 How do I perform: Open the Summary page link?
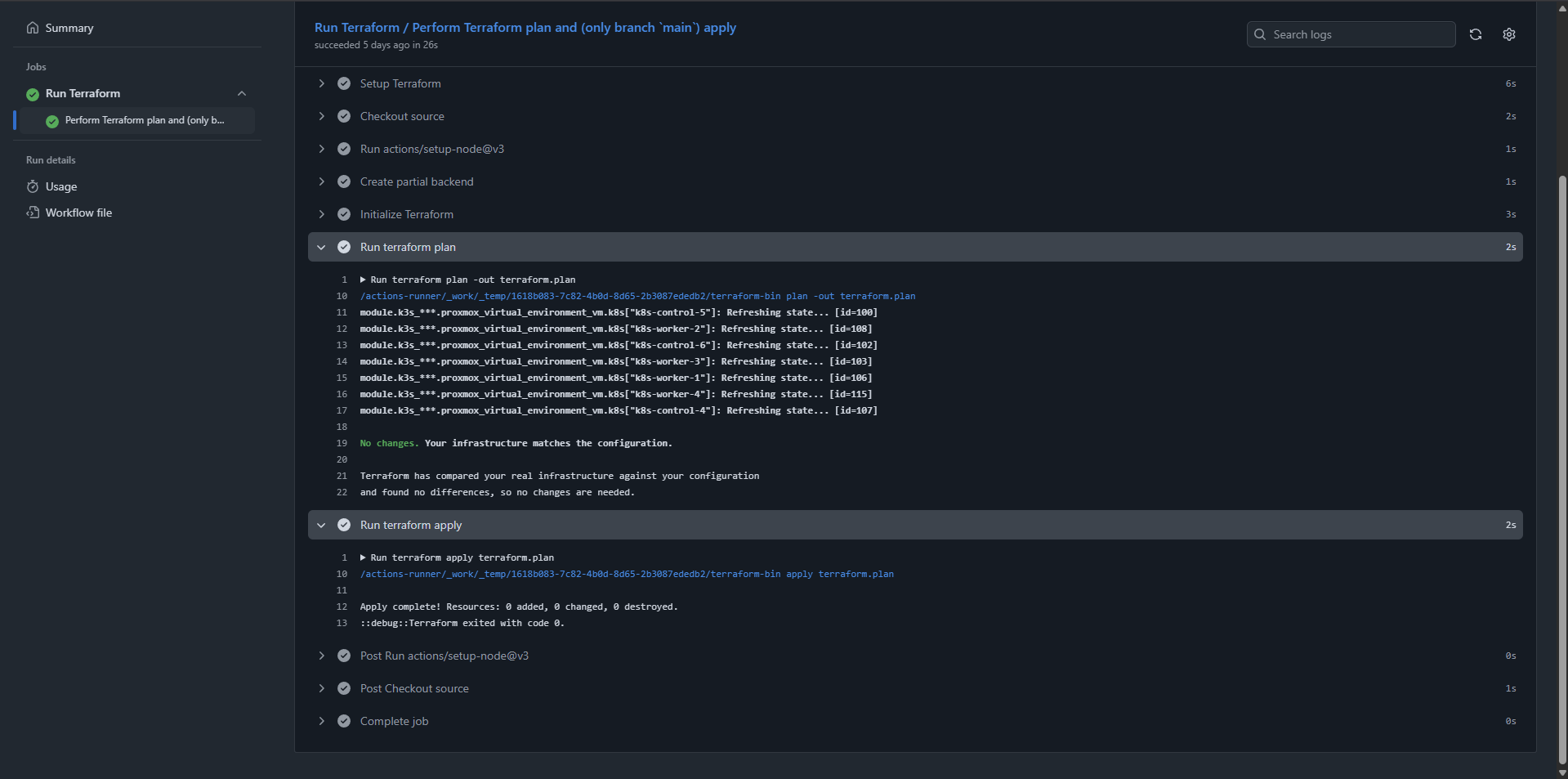tap(69, 28)
